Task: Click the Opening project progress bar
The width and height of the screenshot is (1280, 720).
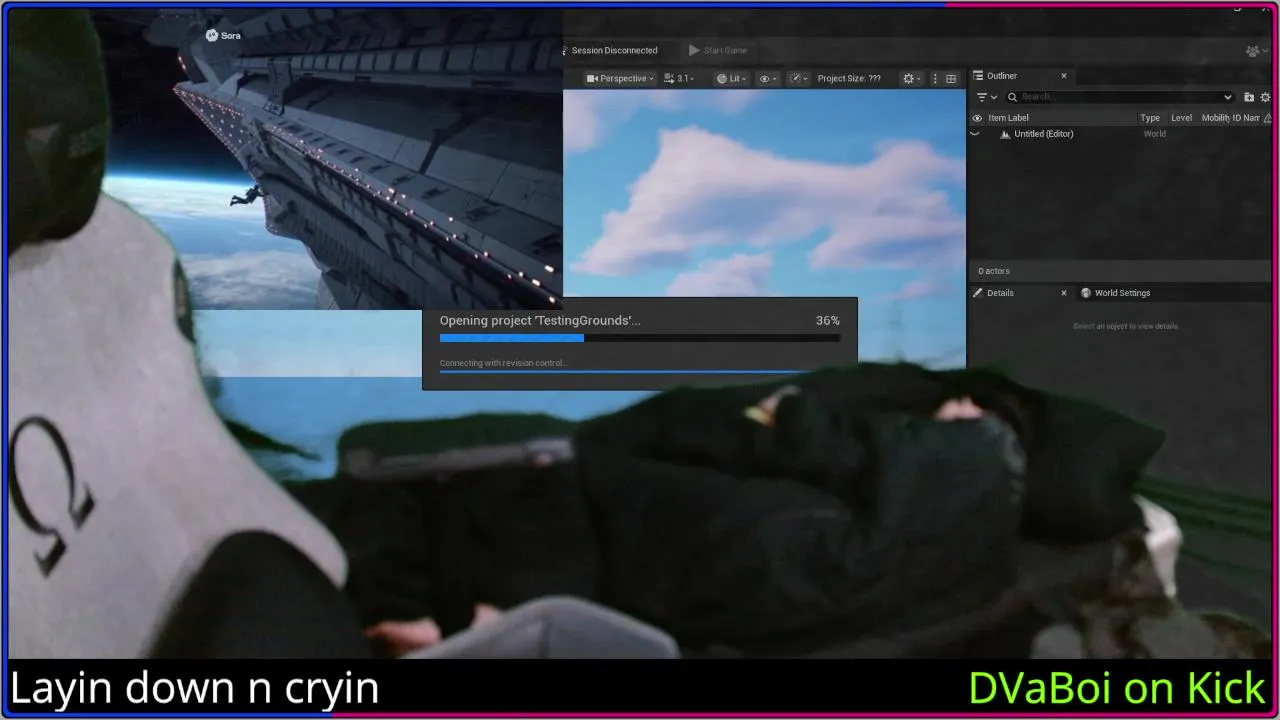Action: (640, 338)
